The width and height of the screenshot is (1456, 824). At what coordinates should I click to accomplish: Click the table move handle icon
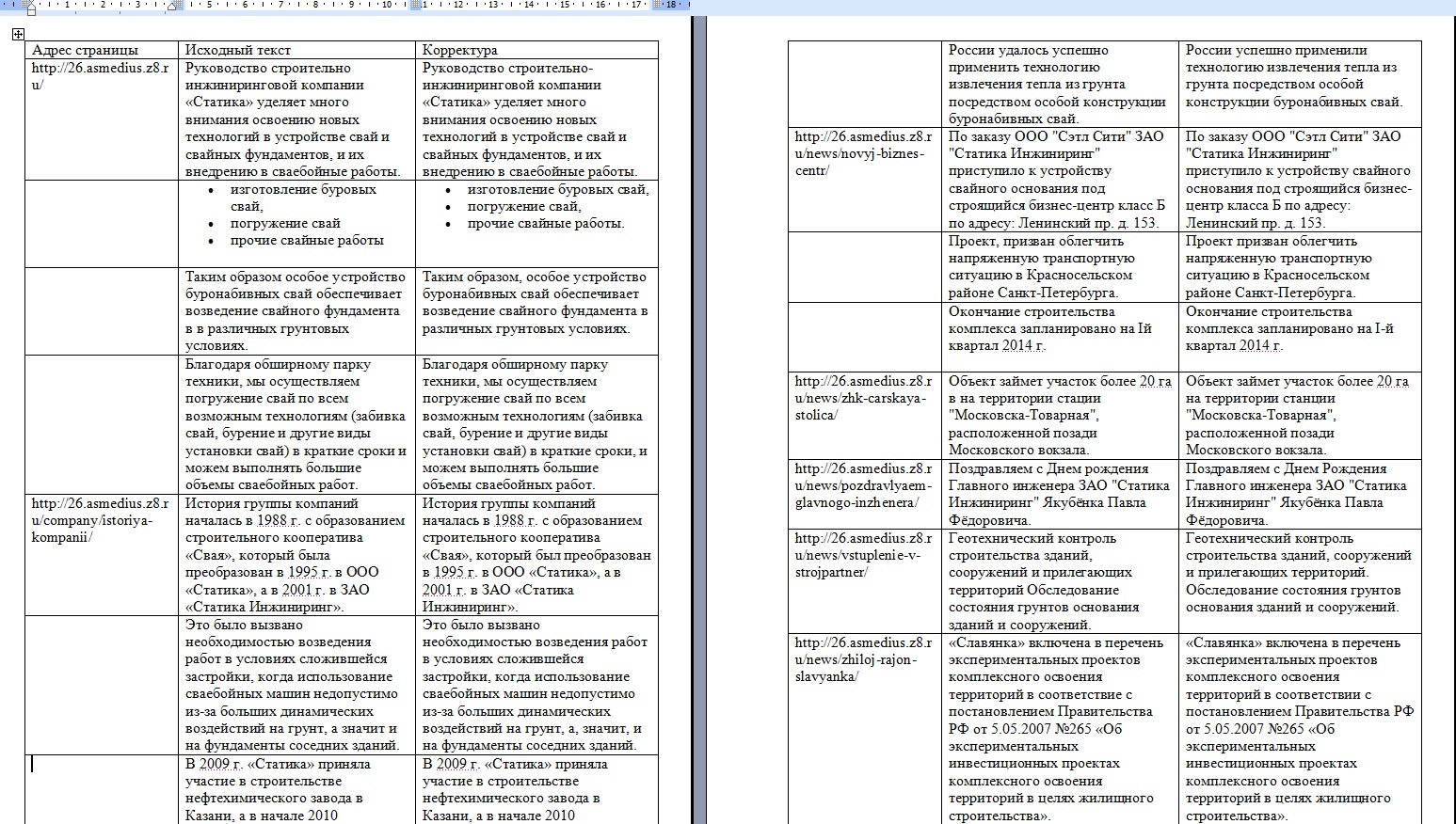[x=19, y=35]
